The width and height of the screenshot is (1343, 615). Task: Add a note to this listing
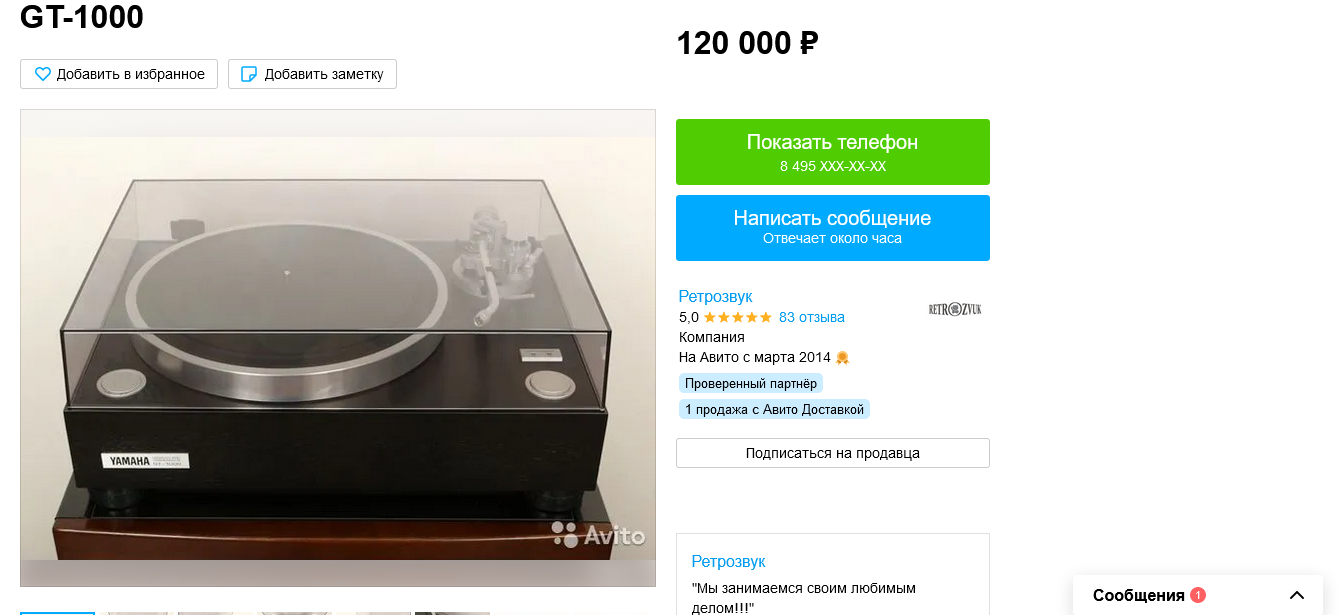pyautogui.click(x=312, y=74)
